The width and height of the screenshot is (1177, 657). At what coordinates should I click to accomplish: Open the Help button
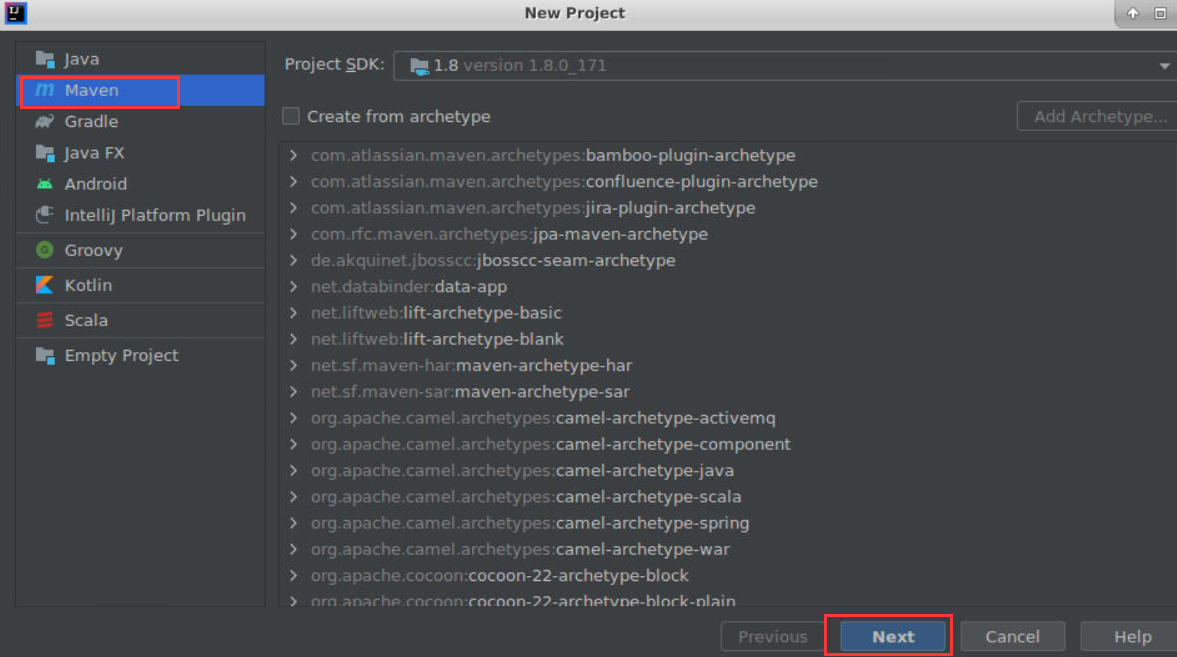[x=1132, y=637]
